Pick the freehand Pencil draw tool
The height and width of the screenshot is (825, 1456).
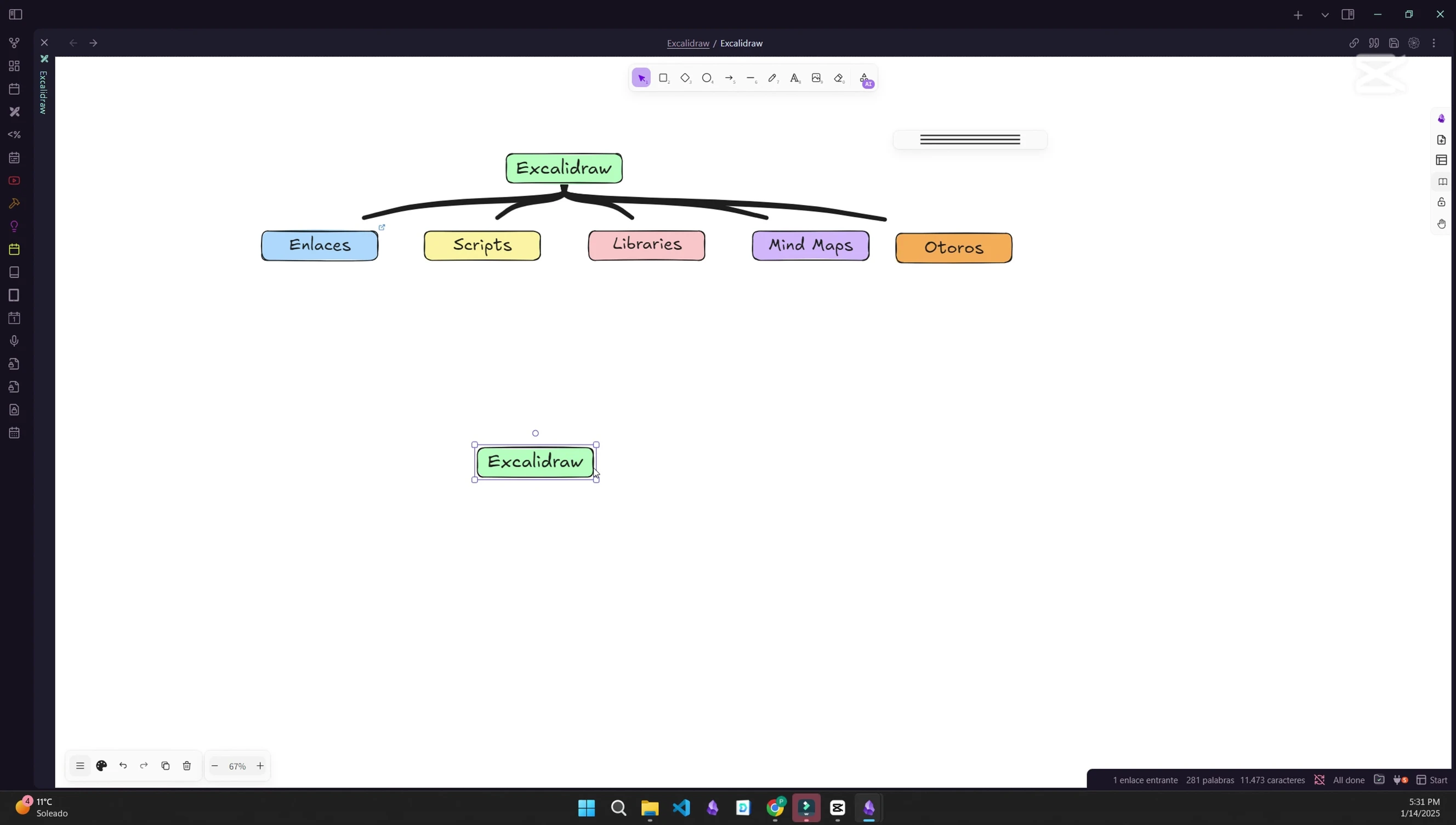pyautogui.click(x=773, y=78)
